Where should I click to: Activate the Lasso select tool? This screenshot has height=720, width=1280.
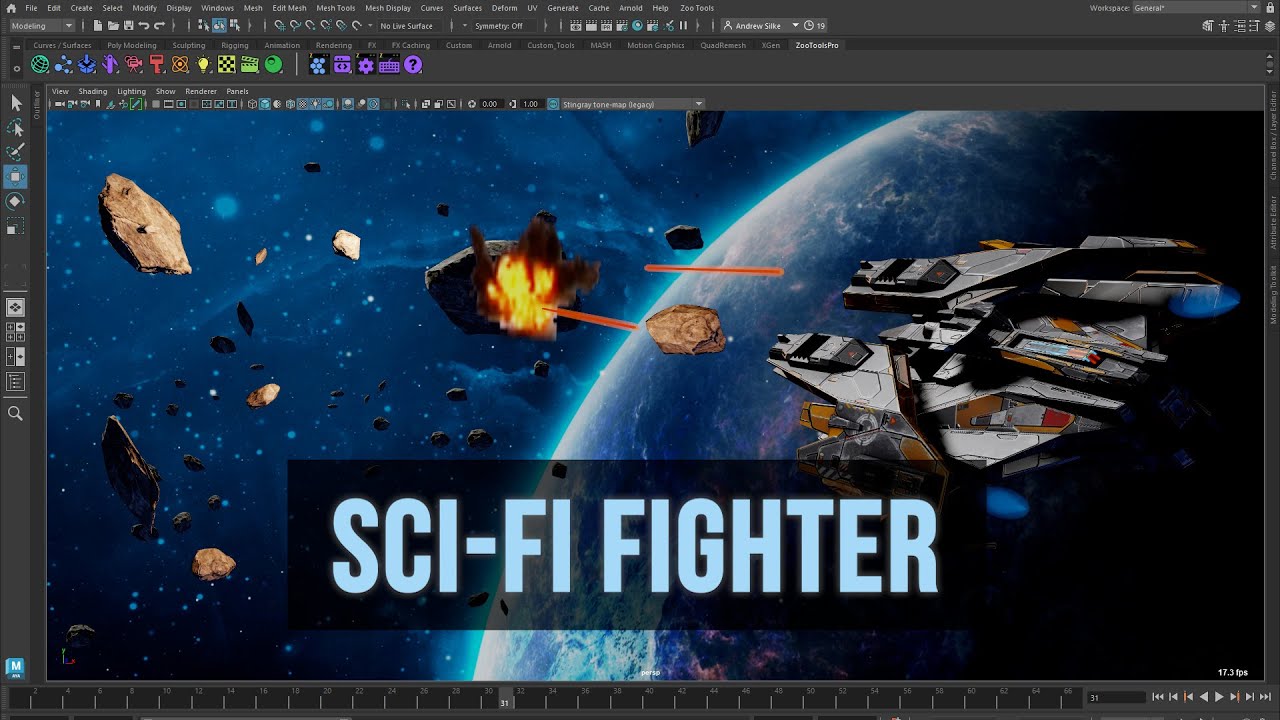tap(16, 128)
